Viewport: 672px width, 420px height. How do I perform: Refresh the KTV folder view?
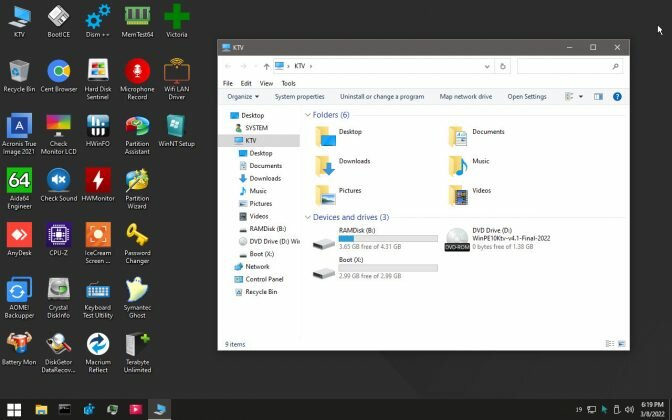[503, 66]
